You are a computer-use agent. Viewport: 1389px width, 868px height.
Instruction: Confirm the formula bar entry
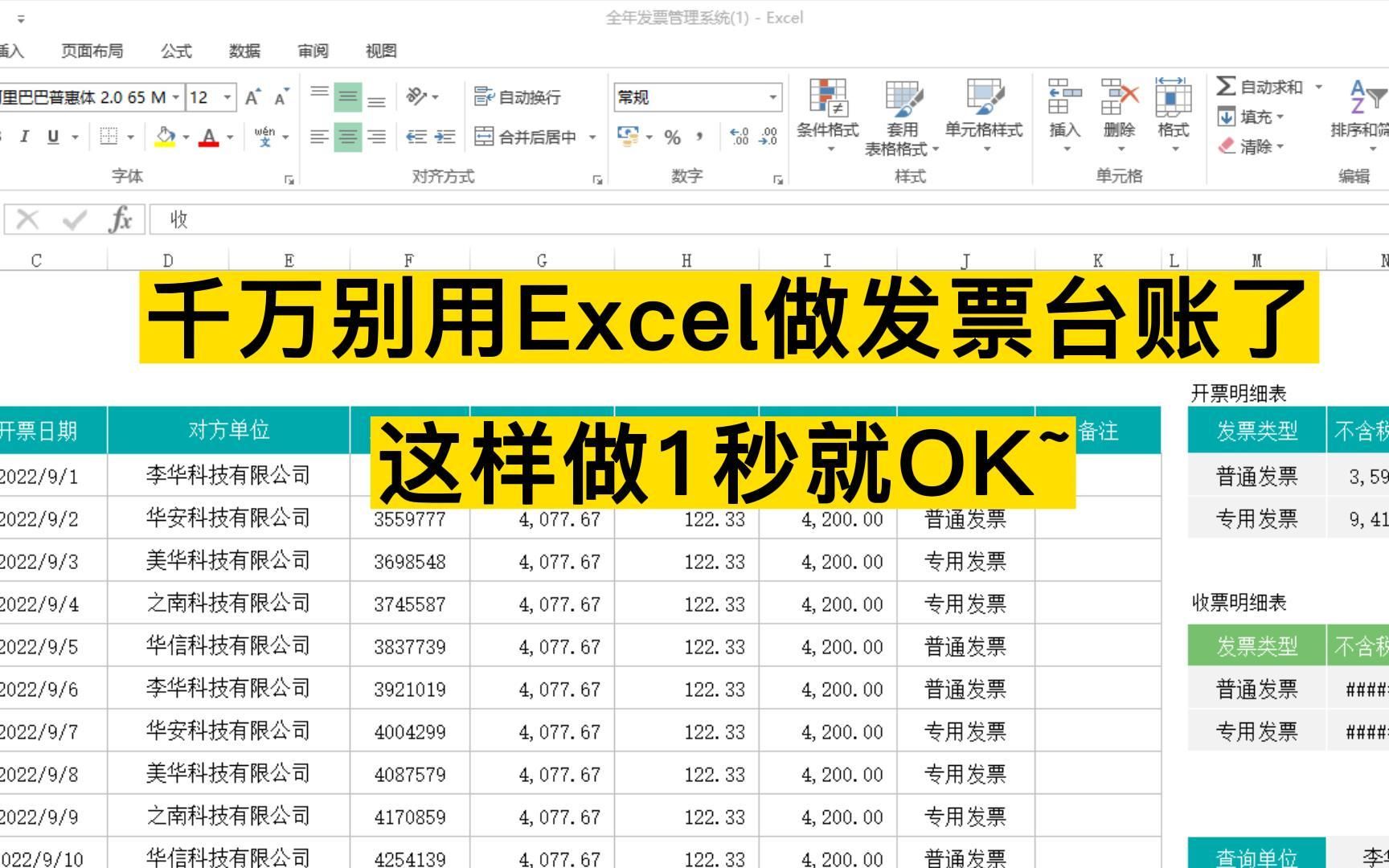point(74,219)
